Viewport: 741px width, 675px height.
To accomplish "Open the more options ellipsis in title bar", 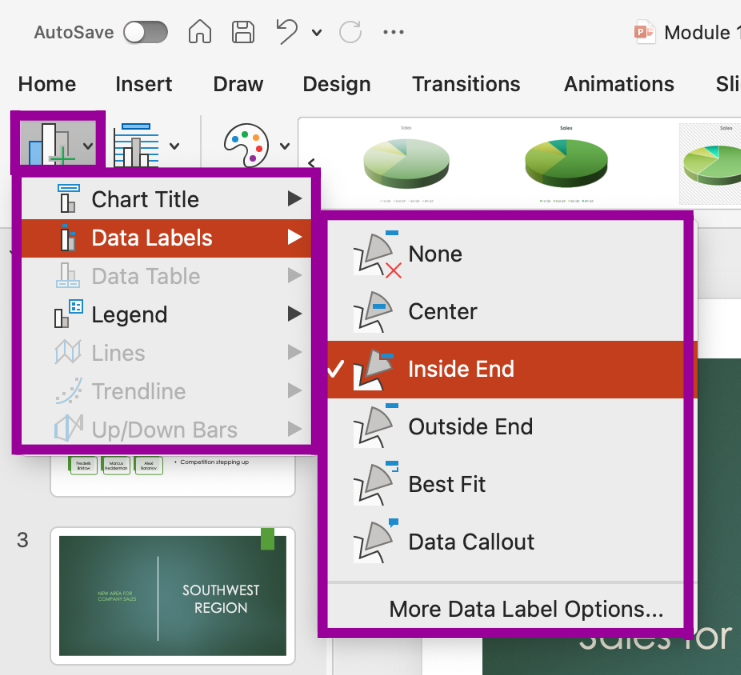I will pyautogui.click(x=393, y=32).
